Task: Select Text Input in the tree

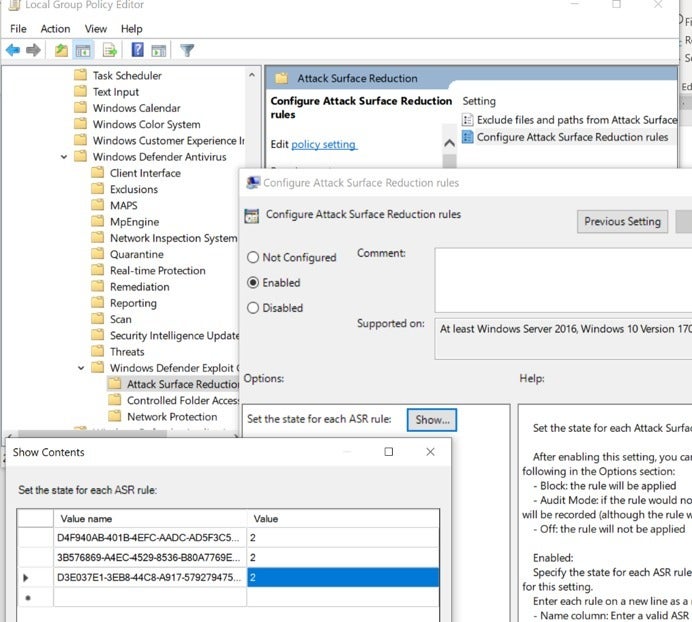Action: pos(116,92)
